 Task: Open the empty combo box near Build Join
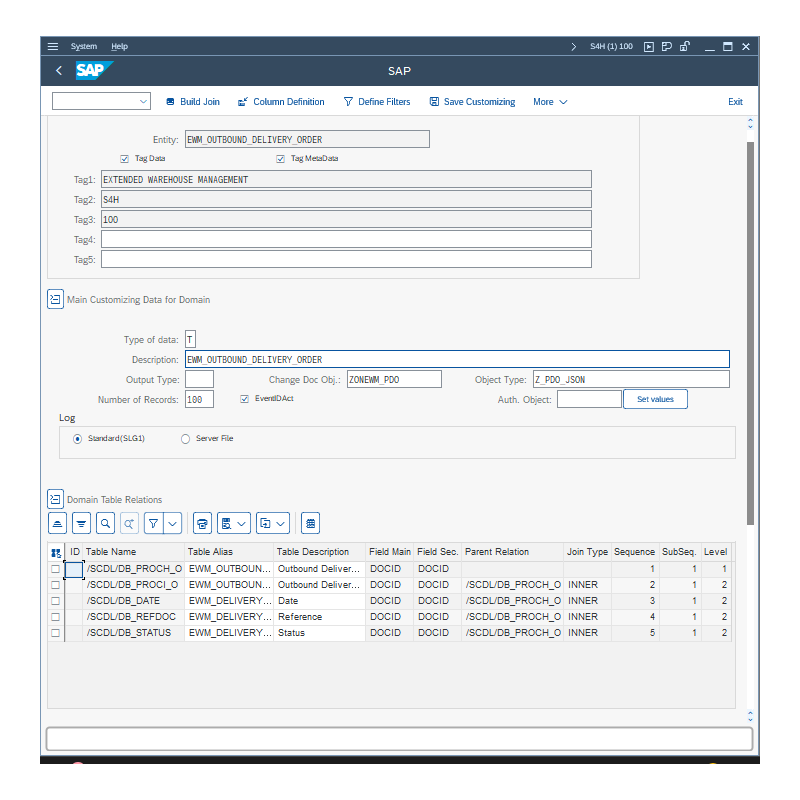100,101
